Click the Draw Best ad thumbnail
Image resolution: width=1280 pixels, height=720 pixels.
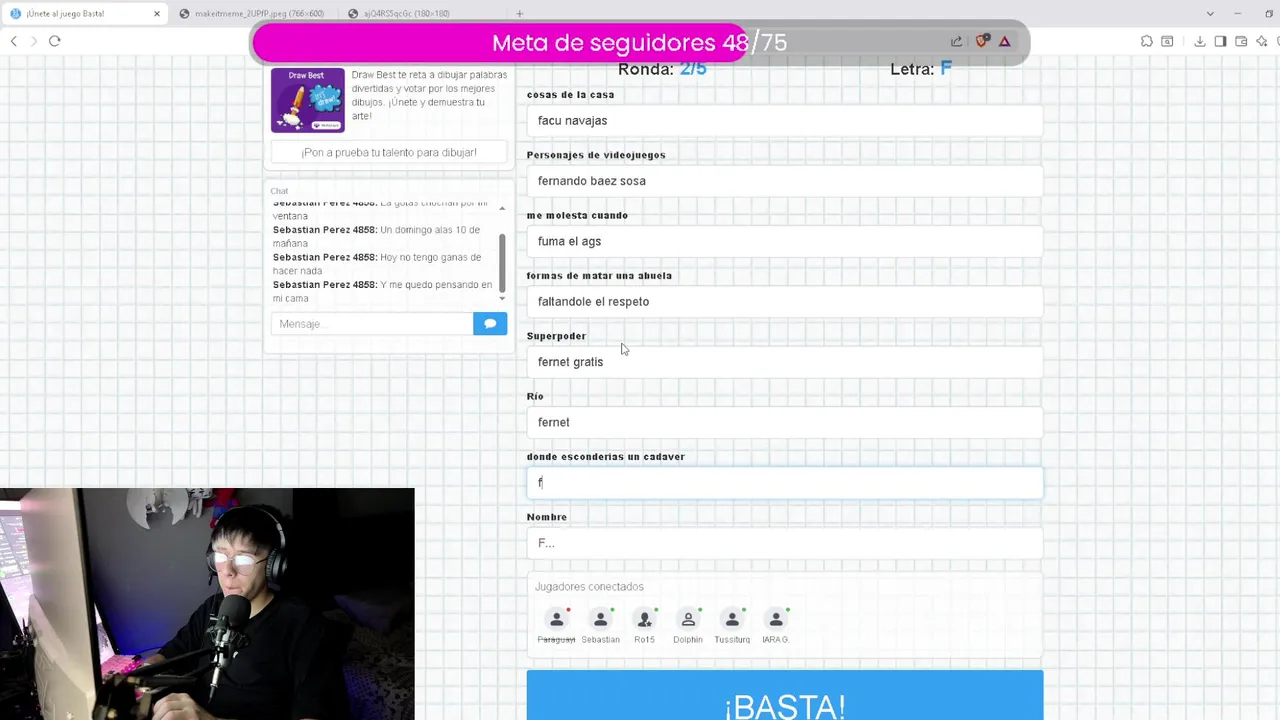[x=308, y=100]
